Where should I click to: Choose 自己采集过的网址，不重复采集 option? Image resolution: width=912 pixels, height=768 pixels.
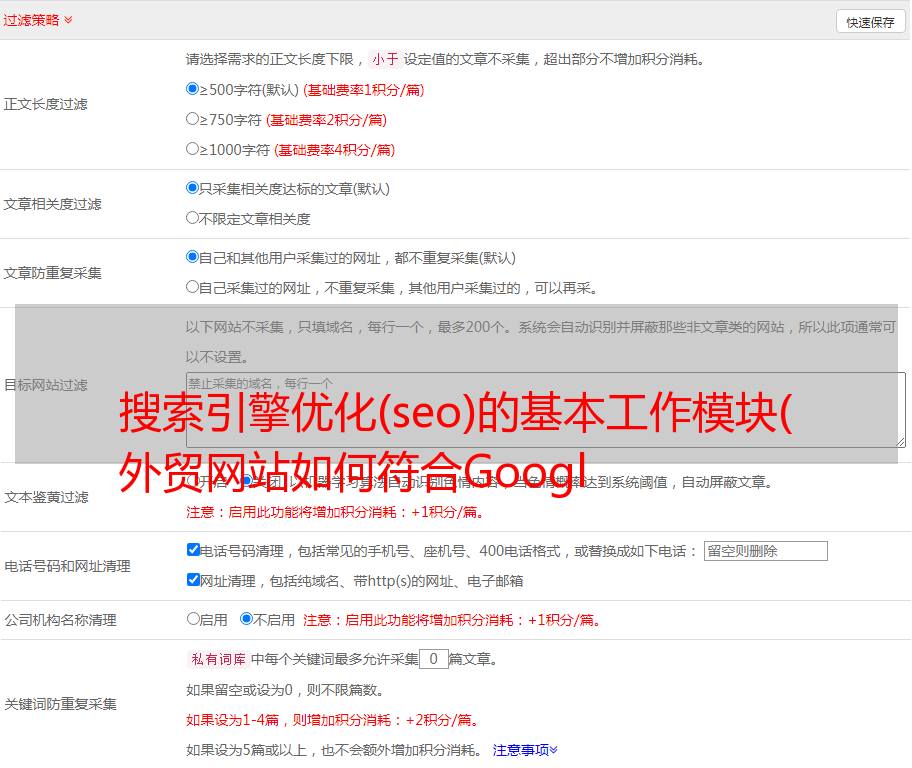193,287
